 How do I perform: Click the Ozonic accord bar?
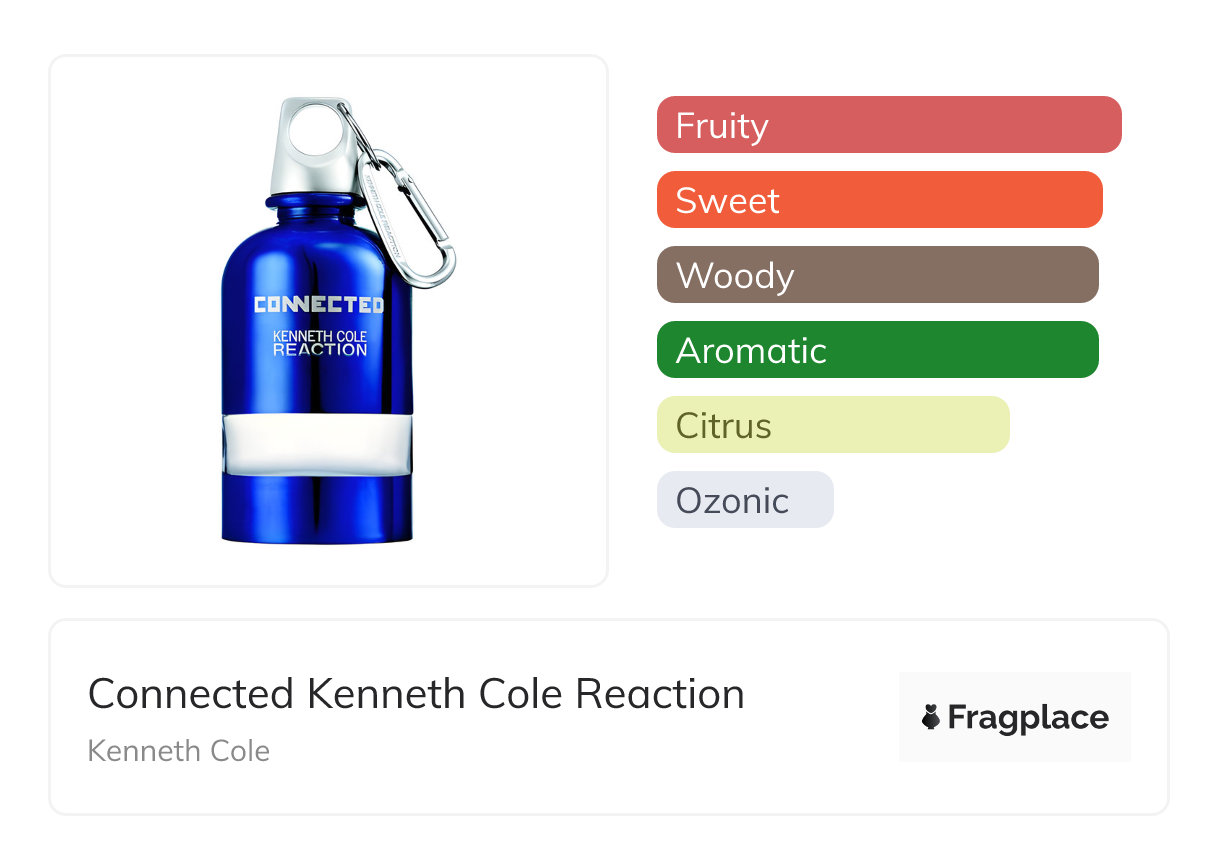coord(744,500)
